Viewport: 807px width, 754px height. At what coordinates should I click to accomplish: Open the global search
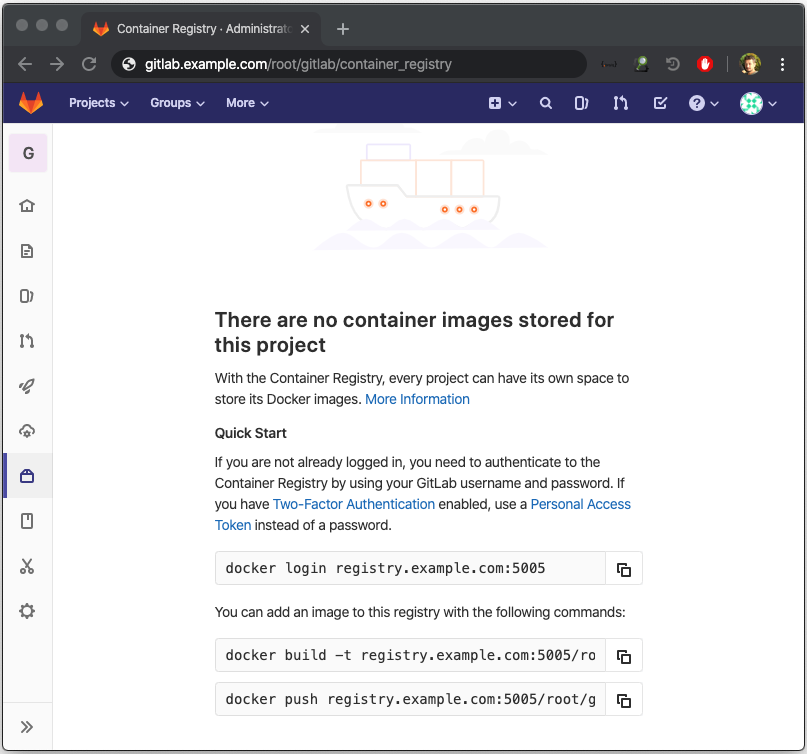[x=545, y=103]
